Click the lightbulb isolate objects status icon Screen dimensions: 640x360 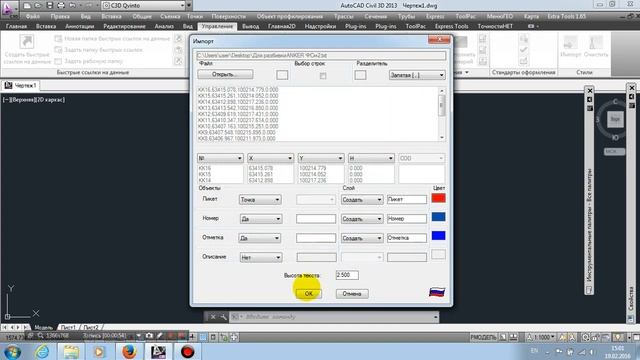pos(618,337)
